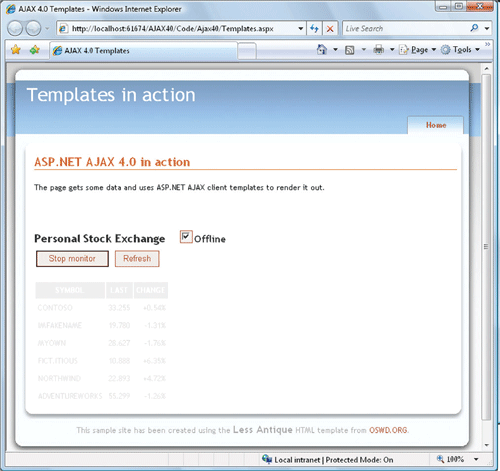The height and width of the screenshot is (471, 500).
Task: Open a new blank tab
Action: (x=247, y=51)
